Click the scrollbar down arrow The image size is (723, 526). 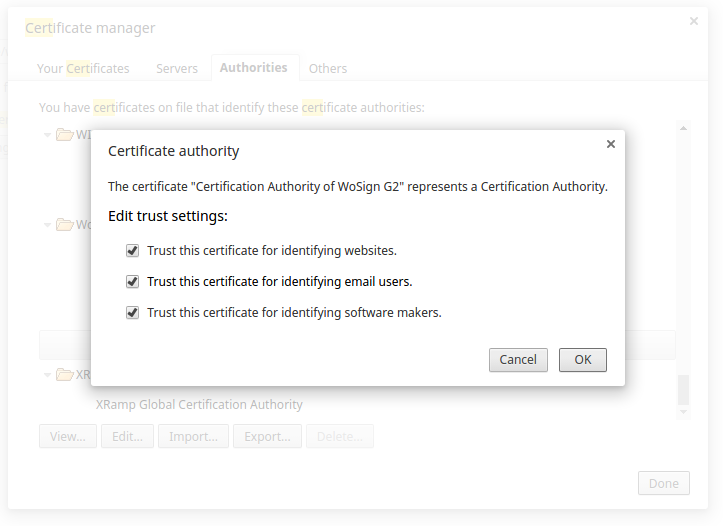(684, 411)
